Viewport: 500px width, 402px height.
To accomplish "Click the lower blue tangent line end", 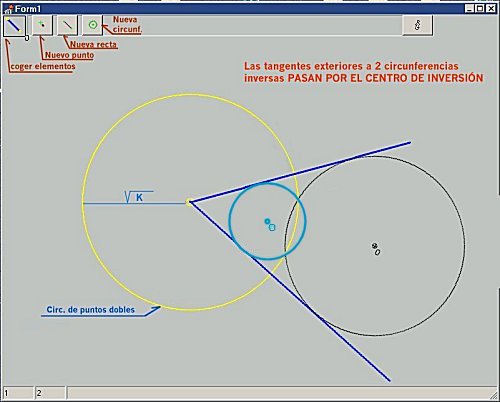I will (388, 379).
